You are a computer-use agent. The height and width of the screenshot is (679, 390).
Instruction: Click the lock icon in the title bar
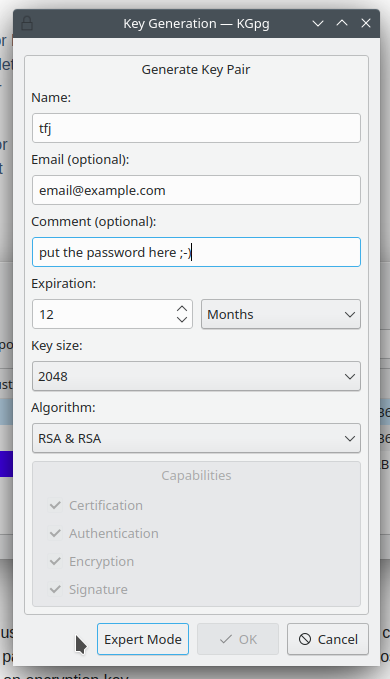(27, 23)
